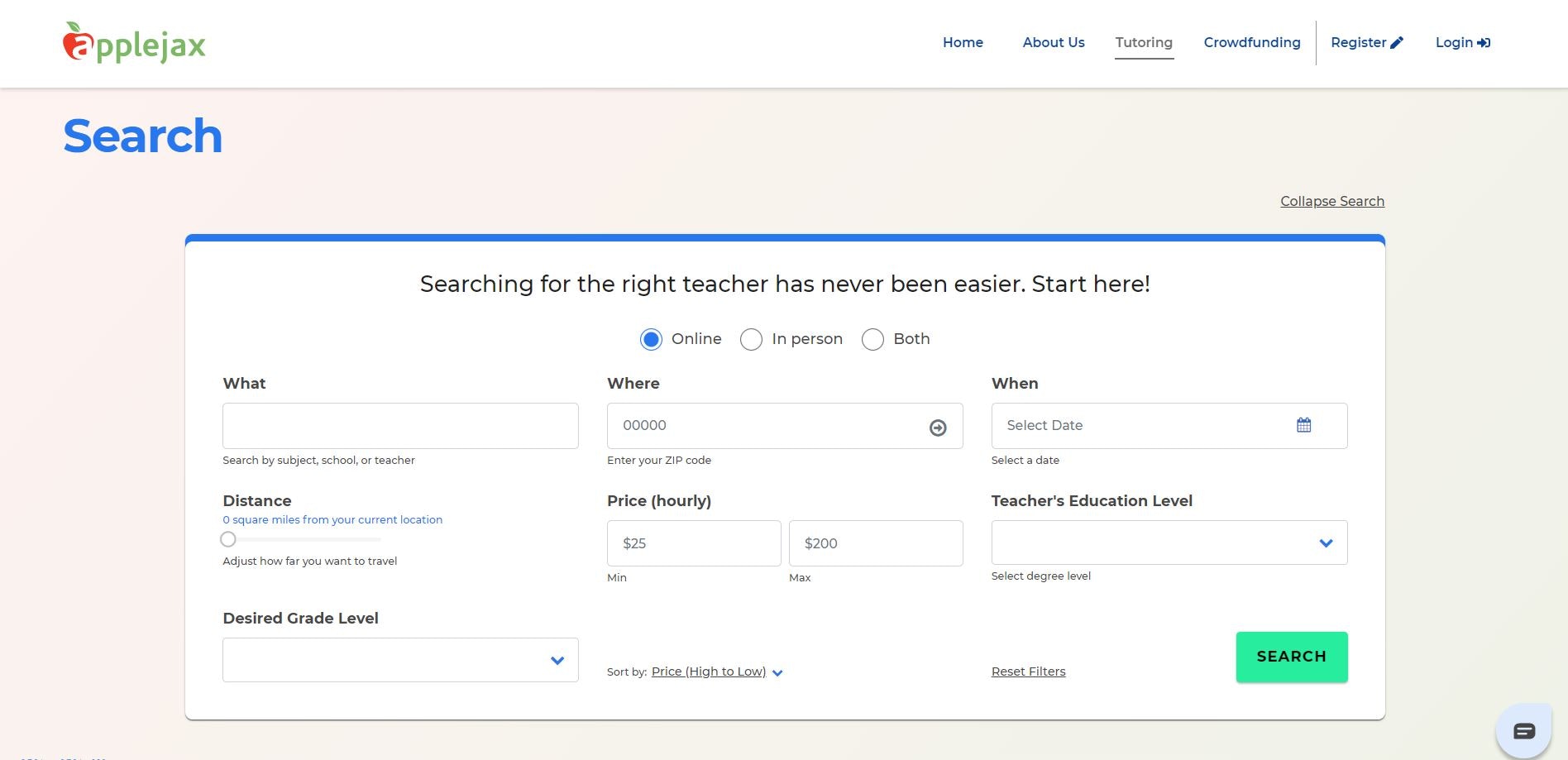Click the Login link
Image resolution: width=1568 pixels, height=760 pixels.
[1463, 42]
